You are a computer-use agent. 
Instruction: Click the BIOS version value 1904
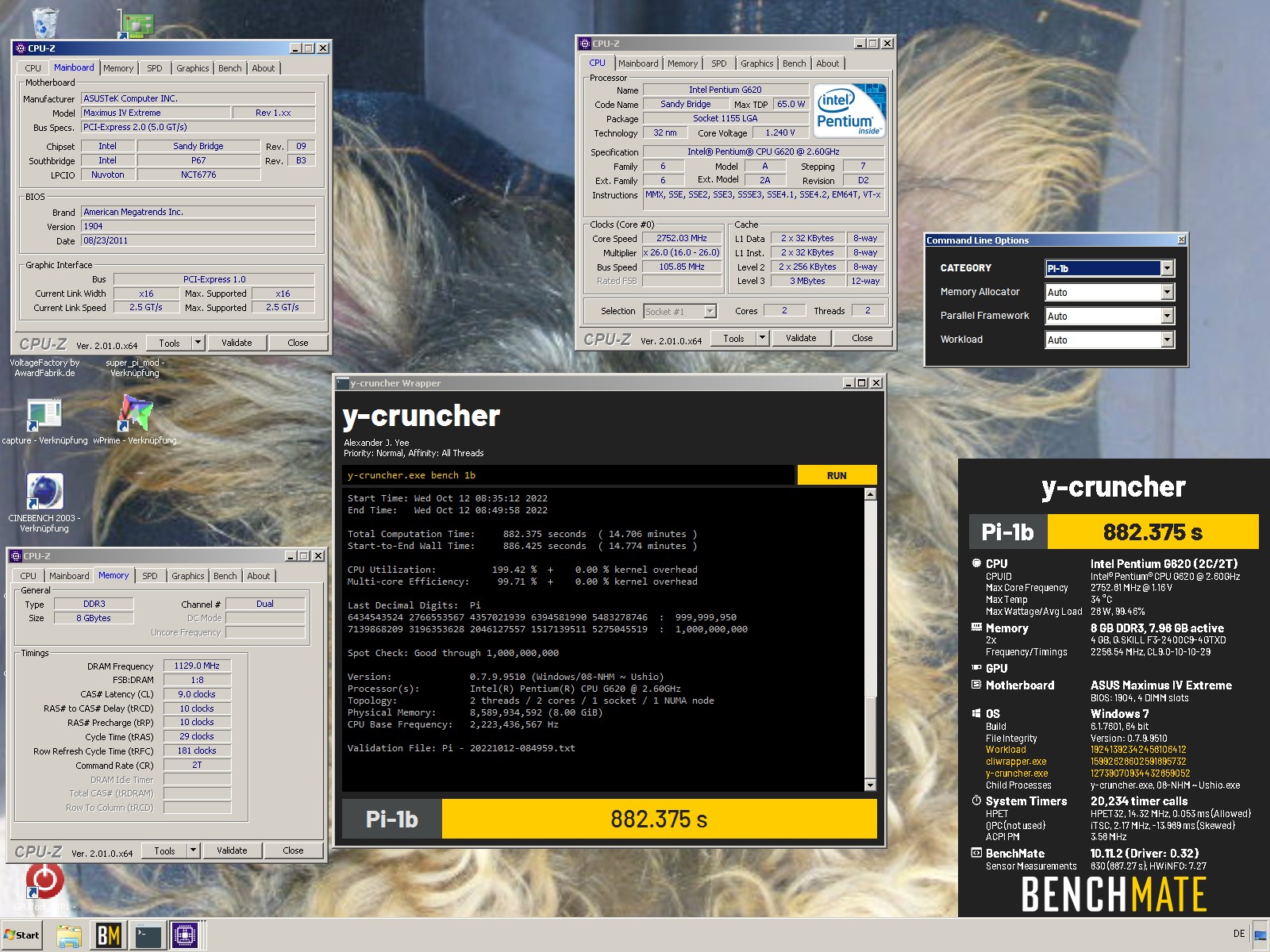198,226
